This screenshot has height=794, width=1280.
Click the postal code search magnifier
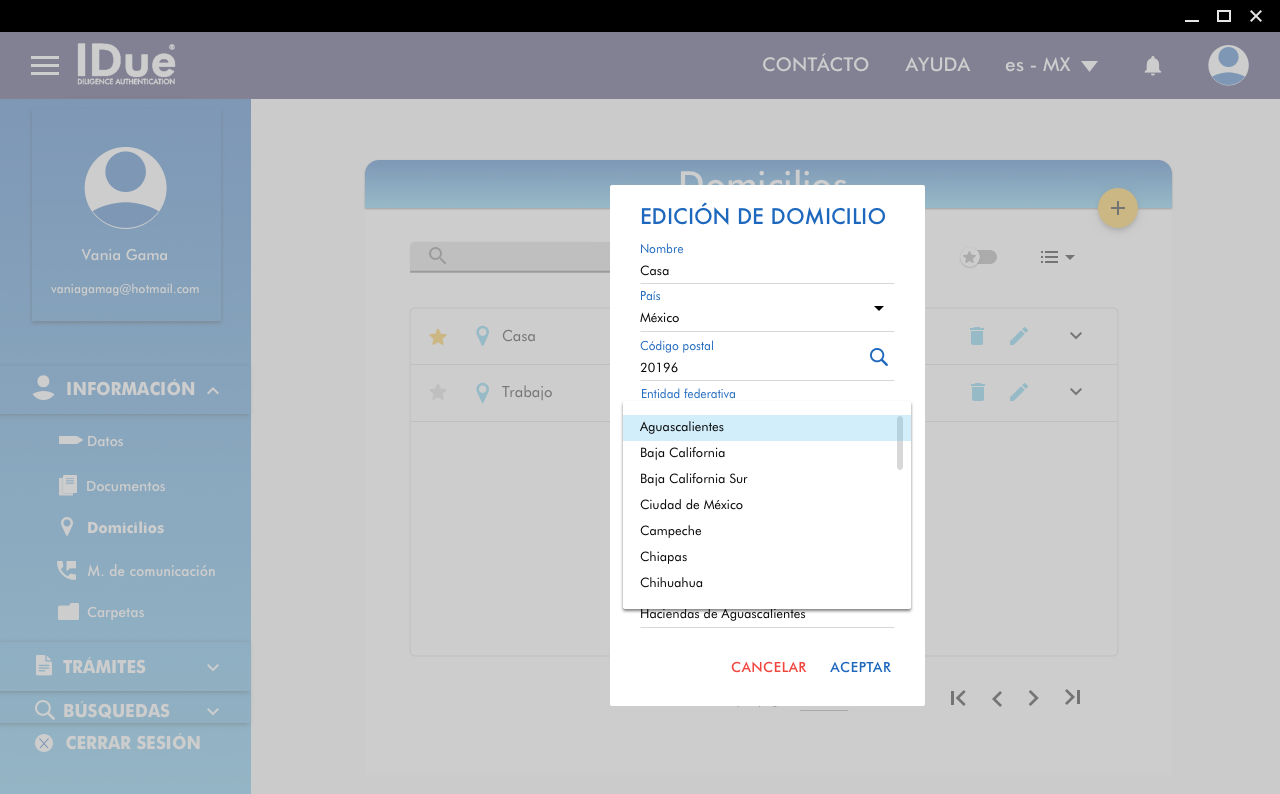click(878, 357)
